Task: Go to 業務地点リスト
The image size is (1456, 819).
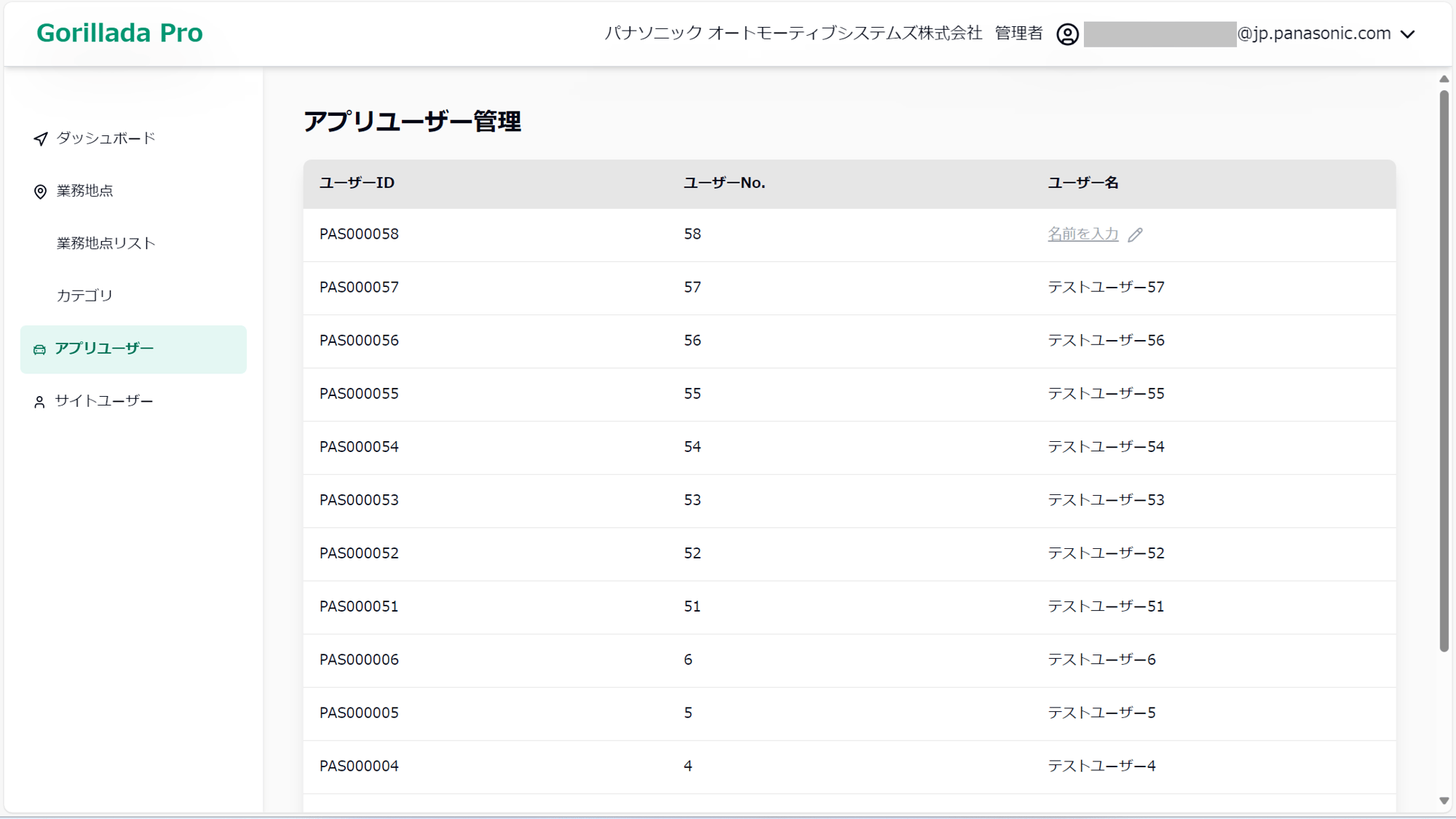Action: [x=106, y=243]
